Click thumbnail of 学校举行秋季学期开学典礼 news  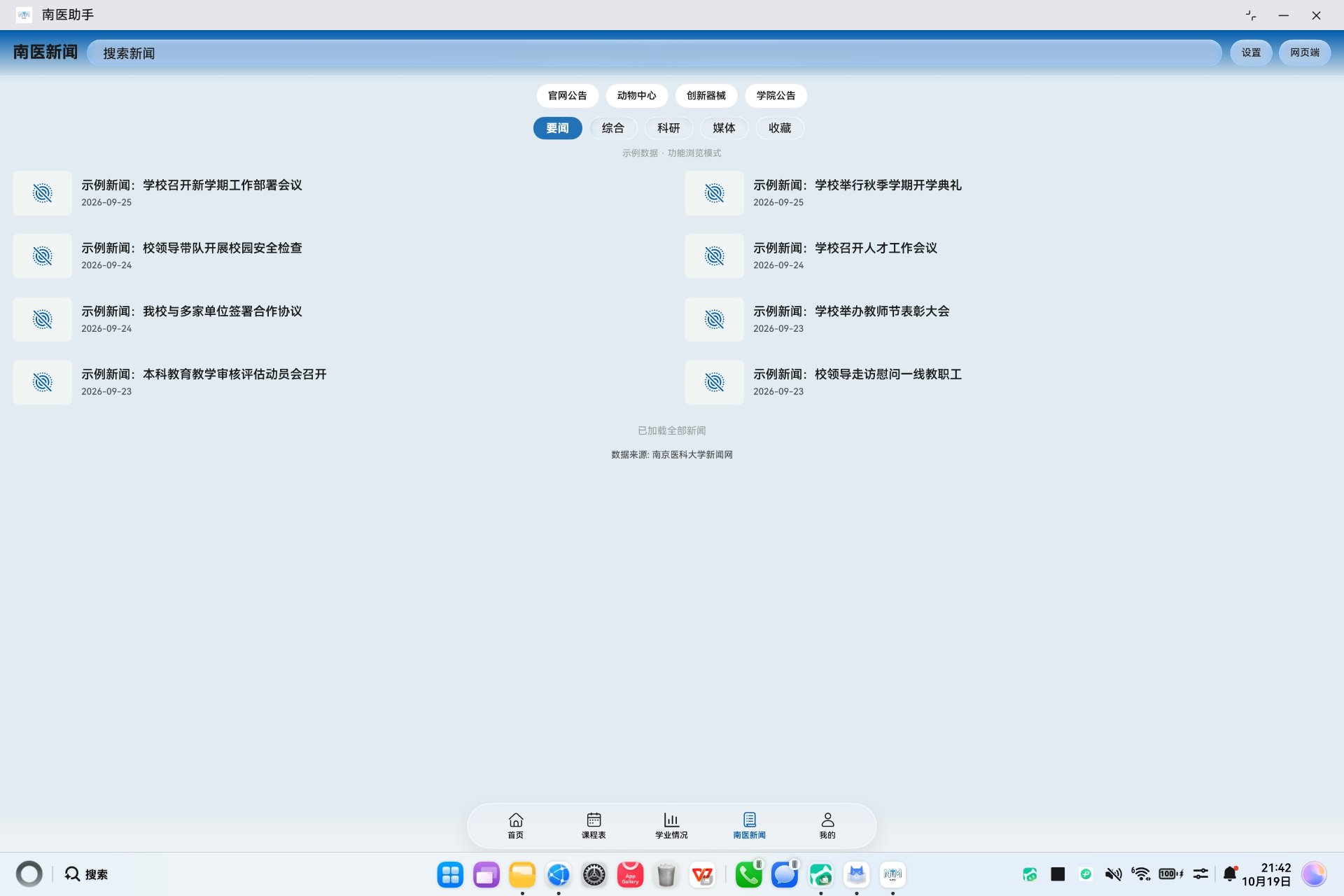[714, 193]
